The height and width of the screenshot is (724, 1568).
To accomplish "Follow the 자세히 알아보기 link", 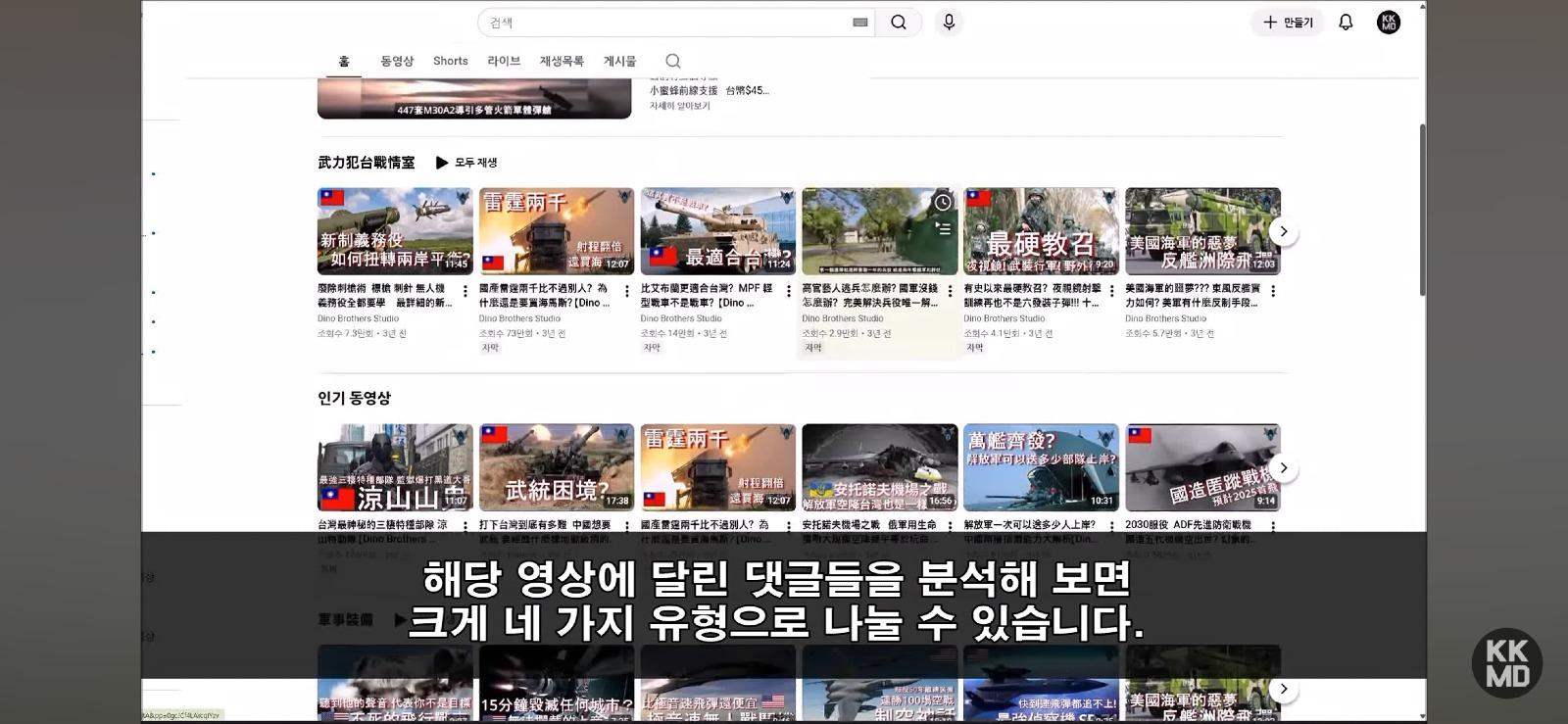I will [680, 106].
